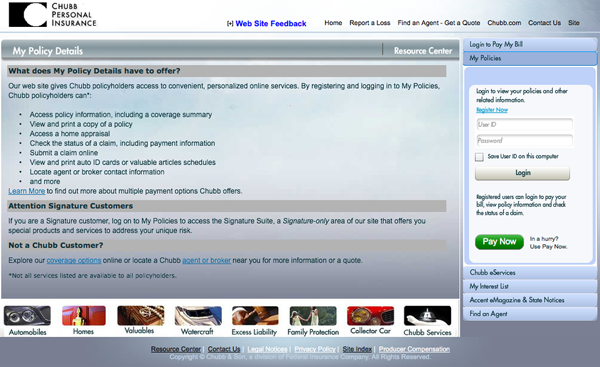This screenshot has width=600, height=367.
Task: Click the Login button
Action: [x=522, y=173]
